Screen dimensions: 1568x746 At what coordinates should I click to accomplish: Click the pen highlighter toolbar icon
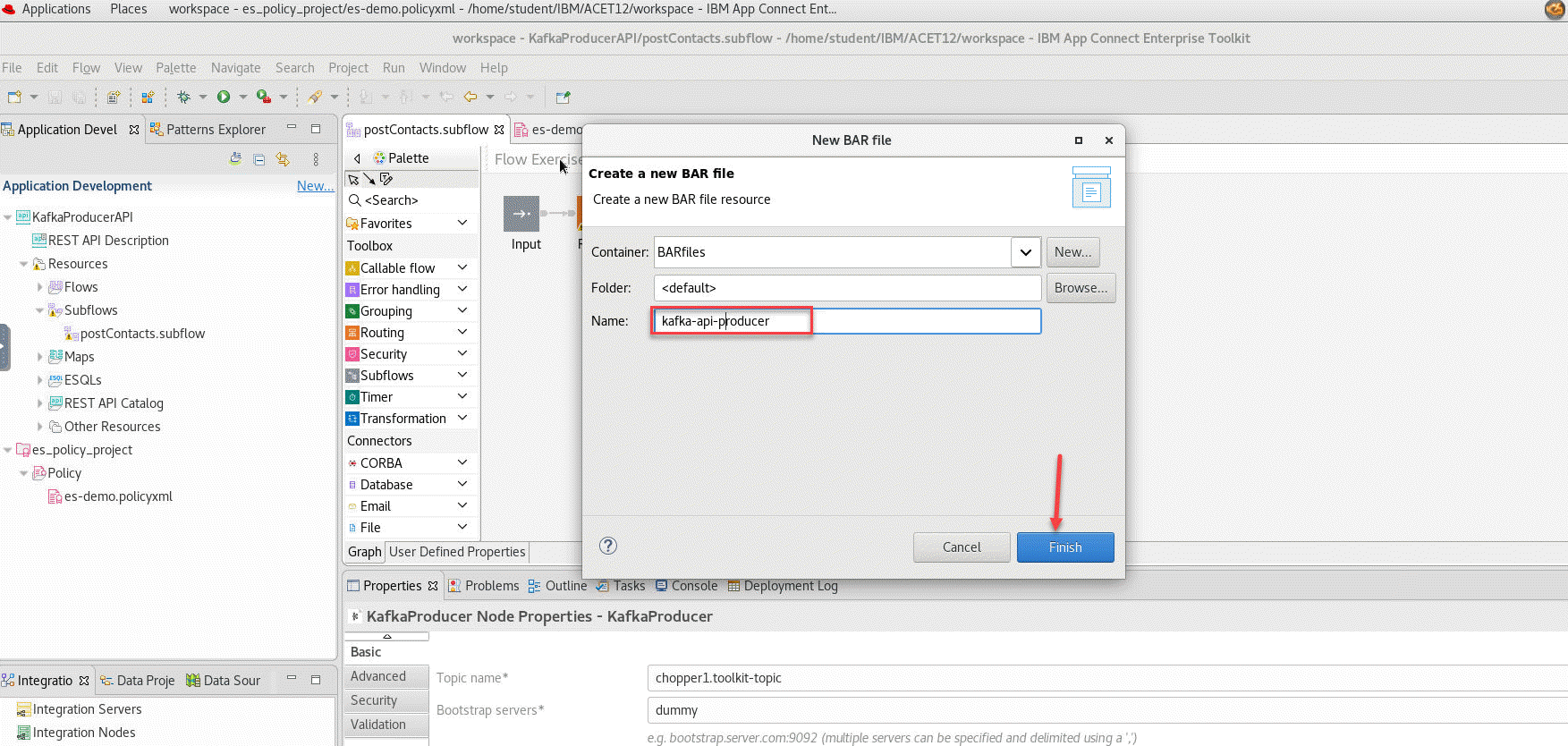tap(315, 97)
